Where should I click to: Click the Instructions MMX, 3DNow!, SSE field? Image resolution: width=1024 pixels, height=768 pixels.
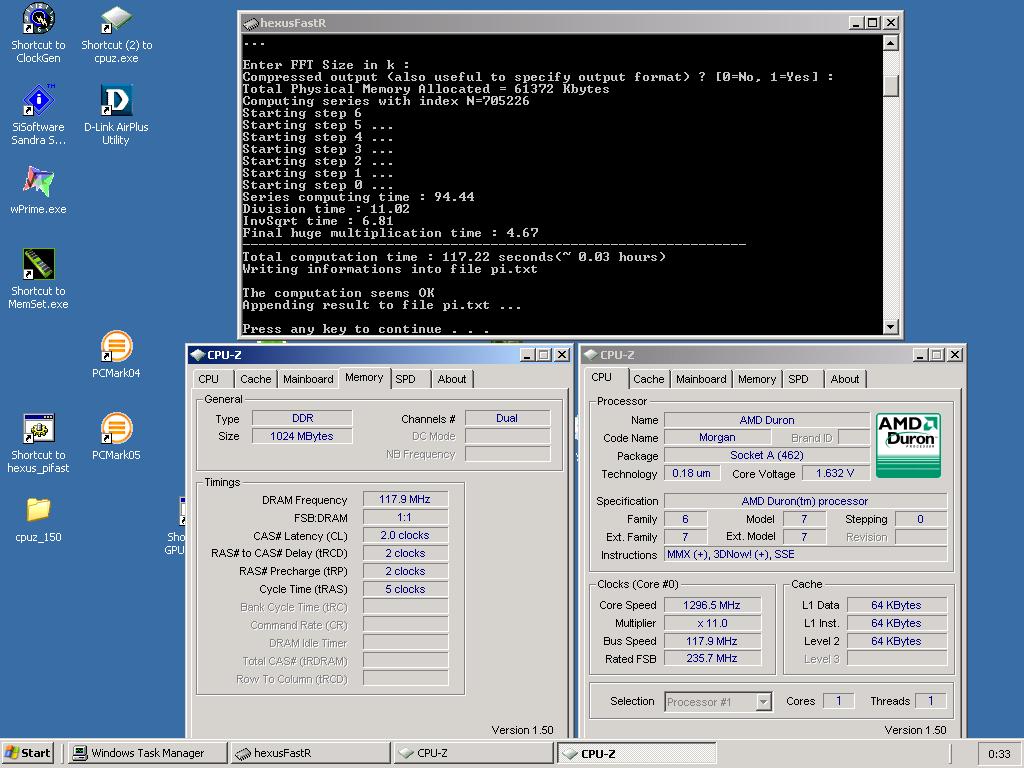[805, 554]
